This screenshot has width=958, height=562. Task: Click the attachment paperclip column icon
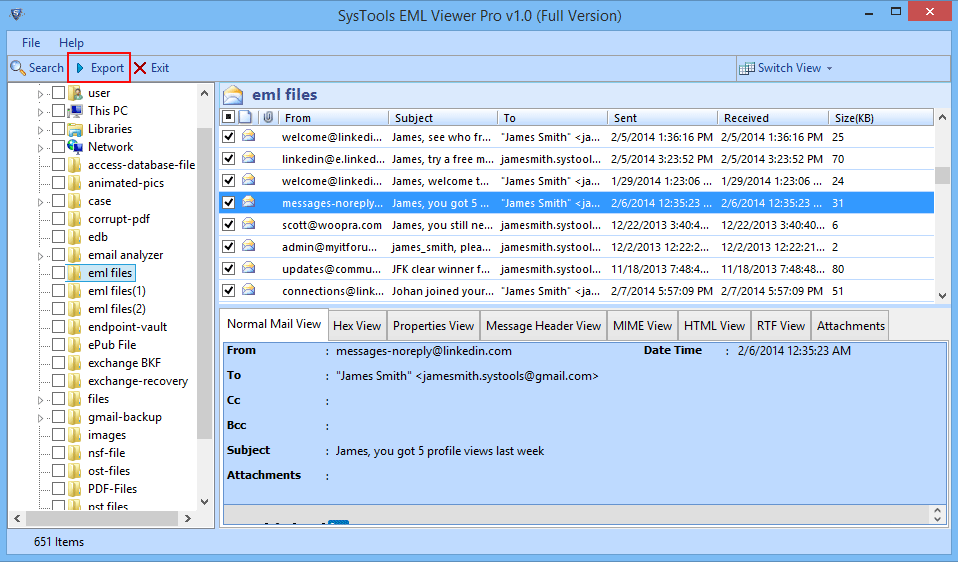[268, 117]
